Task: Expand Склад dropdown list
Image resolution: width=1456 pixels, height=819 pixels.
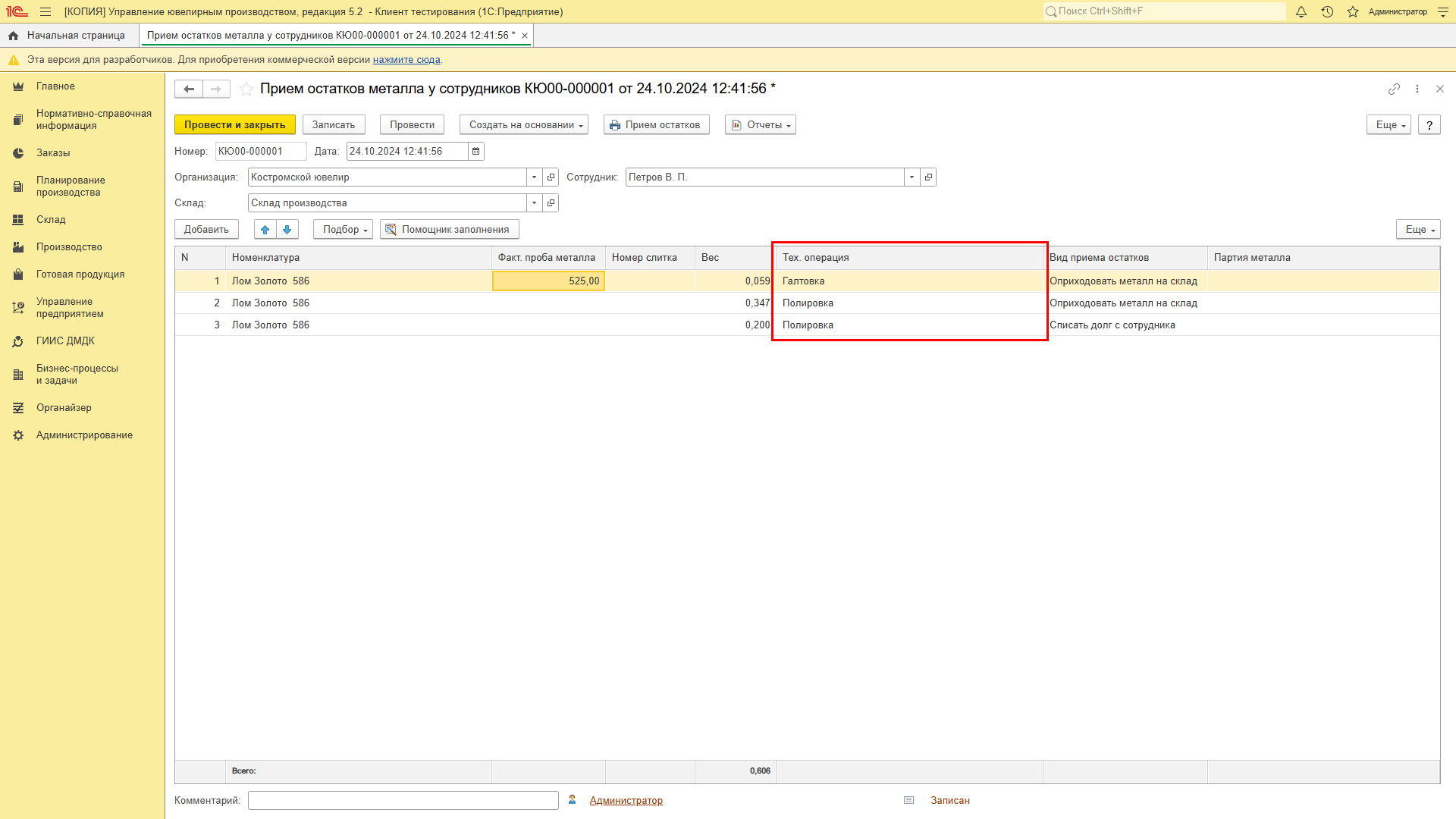Action: tap(535, 203)
